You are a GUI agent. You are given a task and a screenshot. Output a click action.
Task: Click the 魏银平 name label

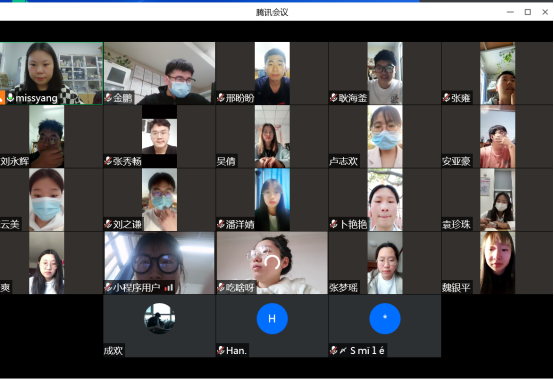click(x=456, y=288)
